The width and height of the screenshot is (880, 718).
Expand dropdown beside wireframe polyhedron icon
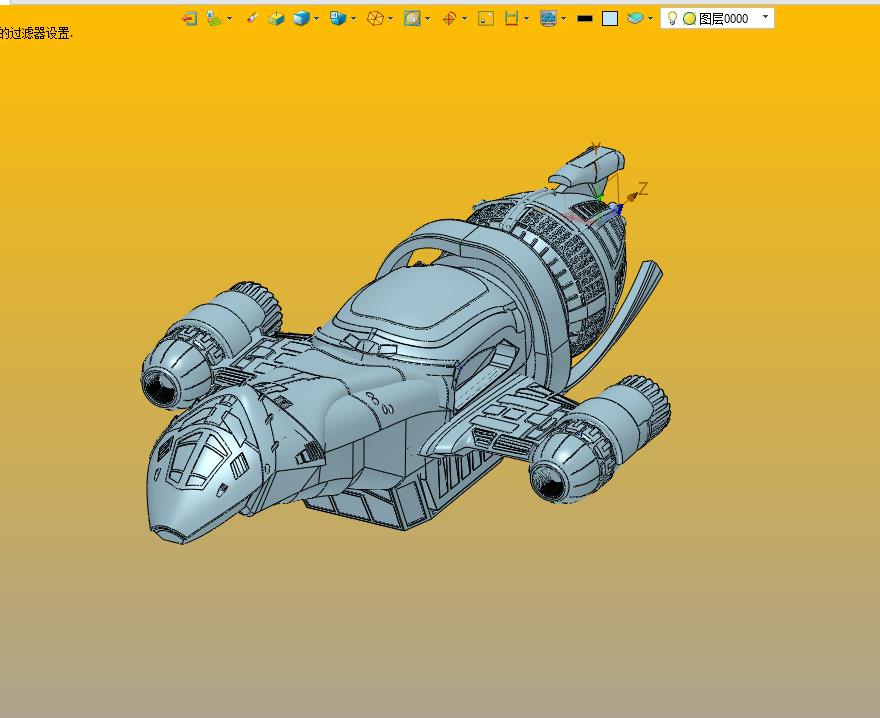[x=391, y=19]
